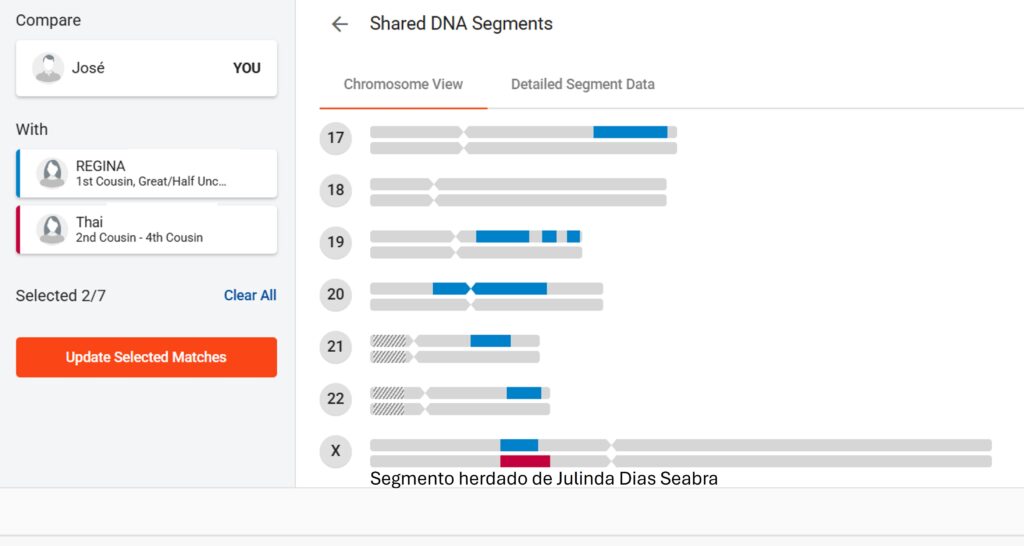The image size is (1024, 546).
Task: Click the chromosome 17 number badge
Action: pyautogui.click(x=336, y=138)
